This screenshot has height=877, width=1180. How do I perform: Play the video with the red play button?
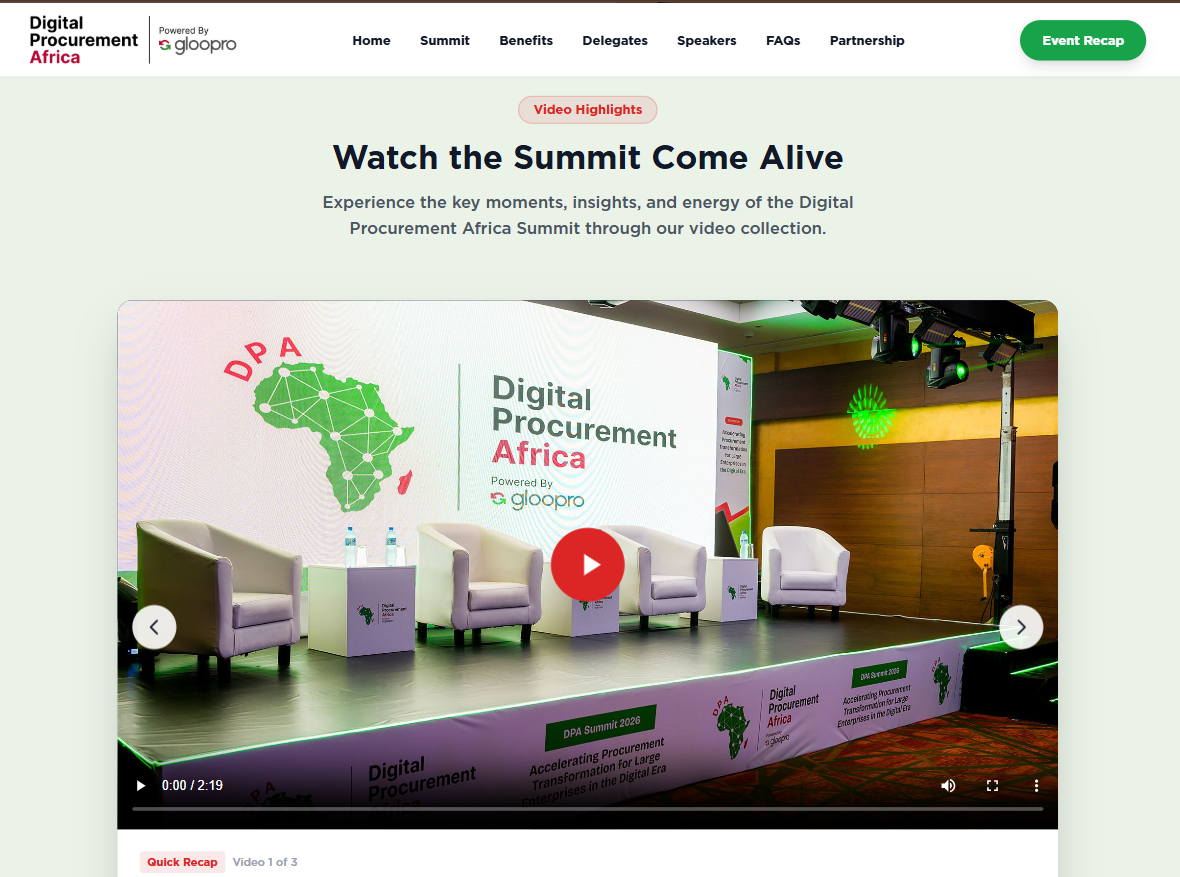click(x=588, y=565)
